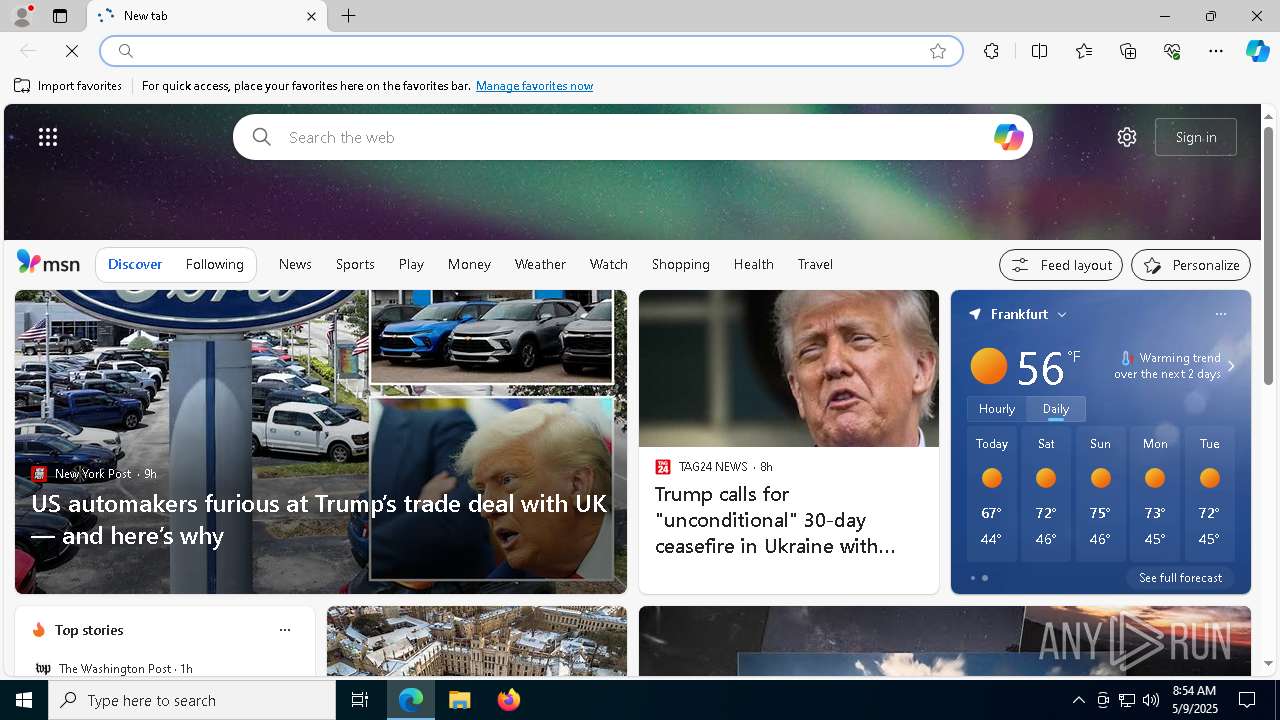Open Browser essentials icon
Viewport: 1280px width, 720px height.
tap(1172, 51)
